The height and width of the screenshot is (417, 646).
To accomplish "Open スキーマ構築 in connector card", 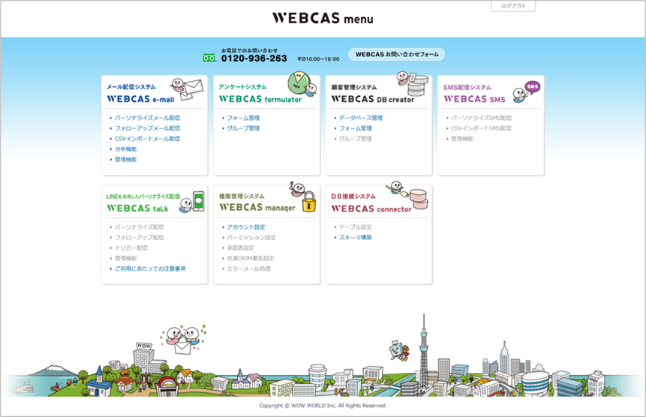I will click(355, 237).
